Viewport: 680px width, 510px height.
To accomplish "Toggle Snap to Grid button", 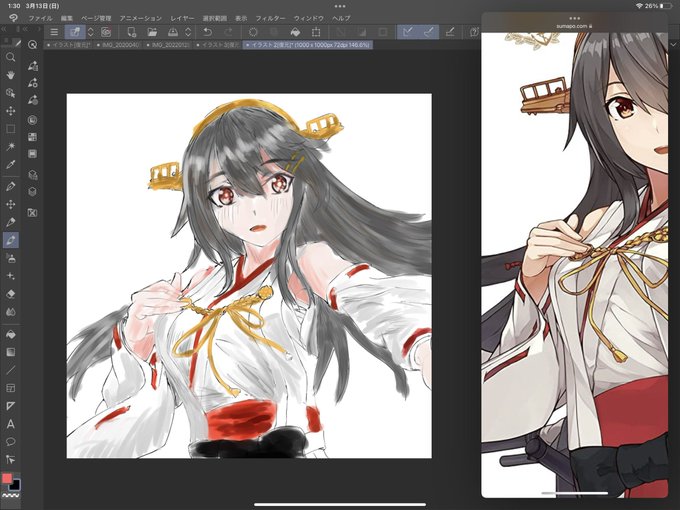I will tap(450, 32).
